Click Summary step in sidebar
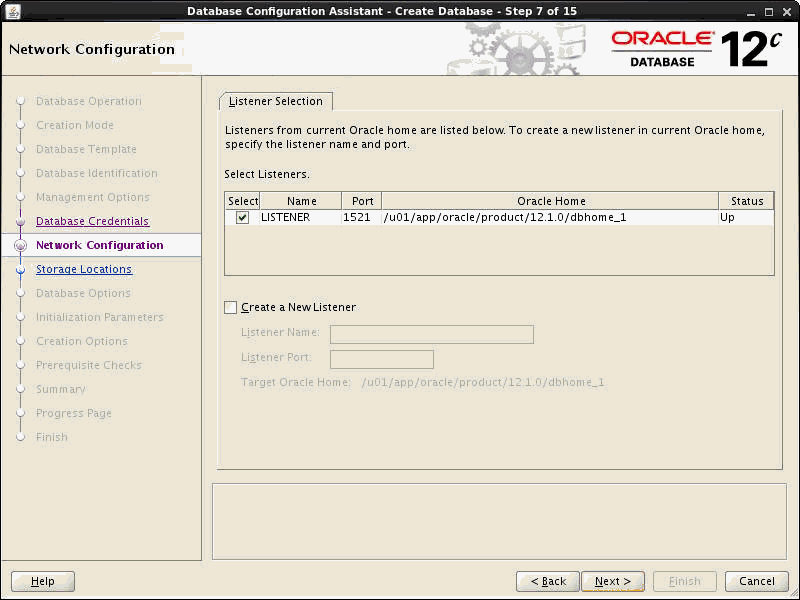The height and width of the screenshot is (600, 800). (61, 389)
